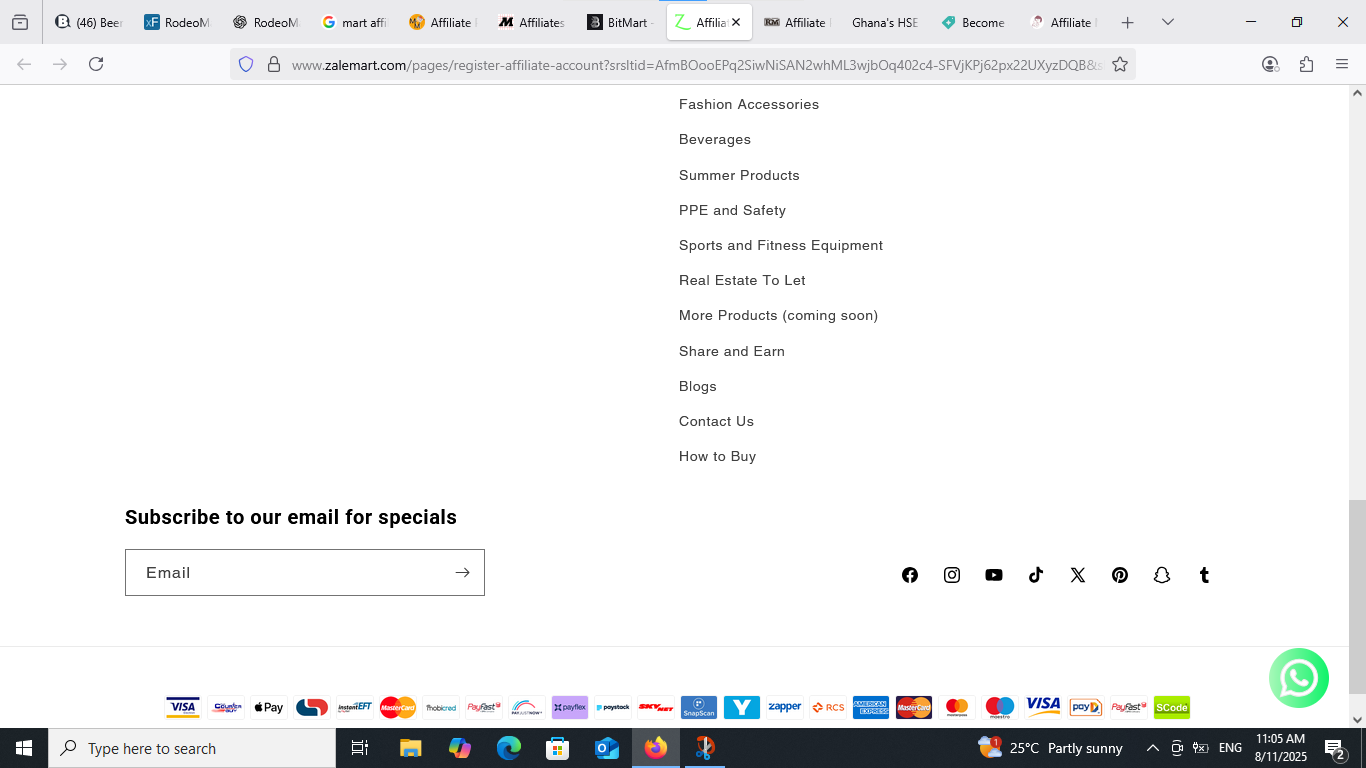Click the browser address bar URL
This screenshot has height=768, width=1366.
[697, 65]
